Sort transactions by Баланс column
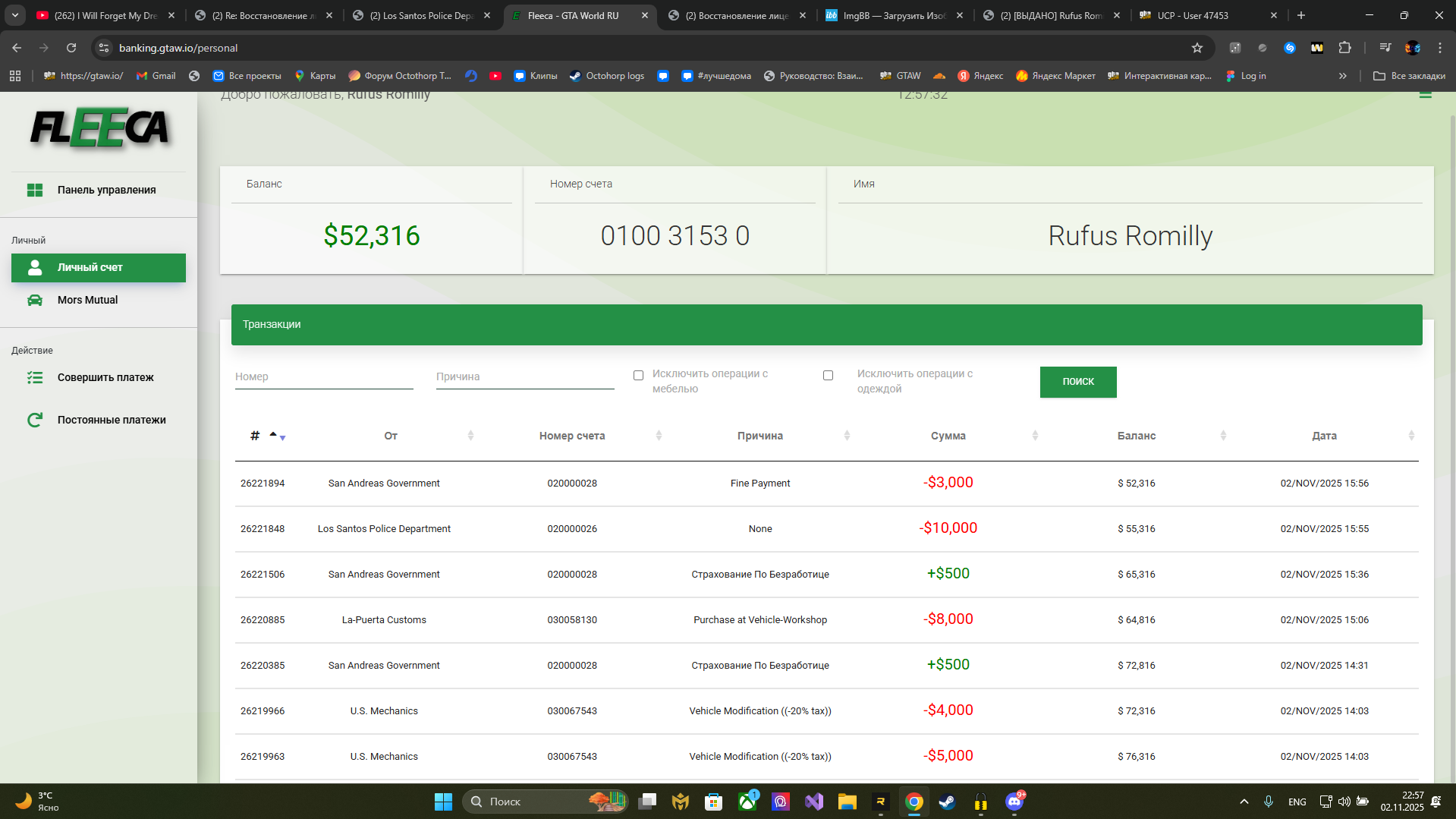 coord(1137,436)
